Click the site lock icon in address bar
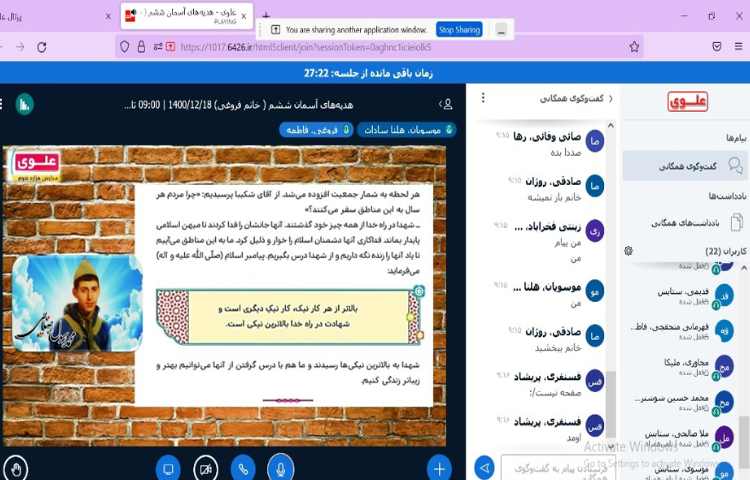 tap(141, 47)
